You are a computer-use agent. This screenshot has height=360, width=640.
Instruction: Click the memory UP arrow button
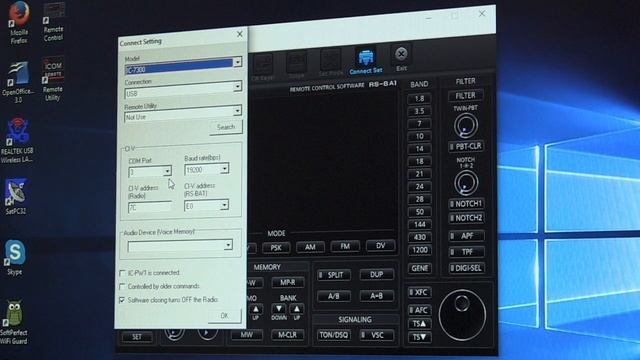[256, 309]
